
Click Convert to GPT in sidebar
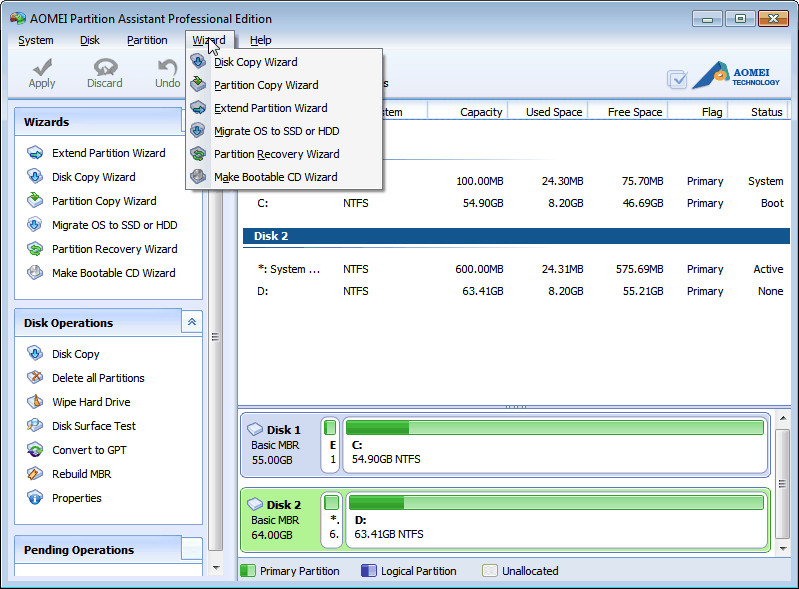pos(89,450)
